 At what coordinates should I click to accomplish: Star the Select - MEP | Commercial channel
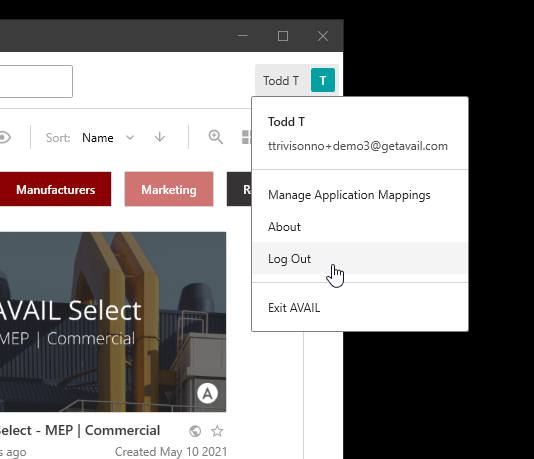[x=217, y=431]
